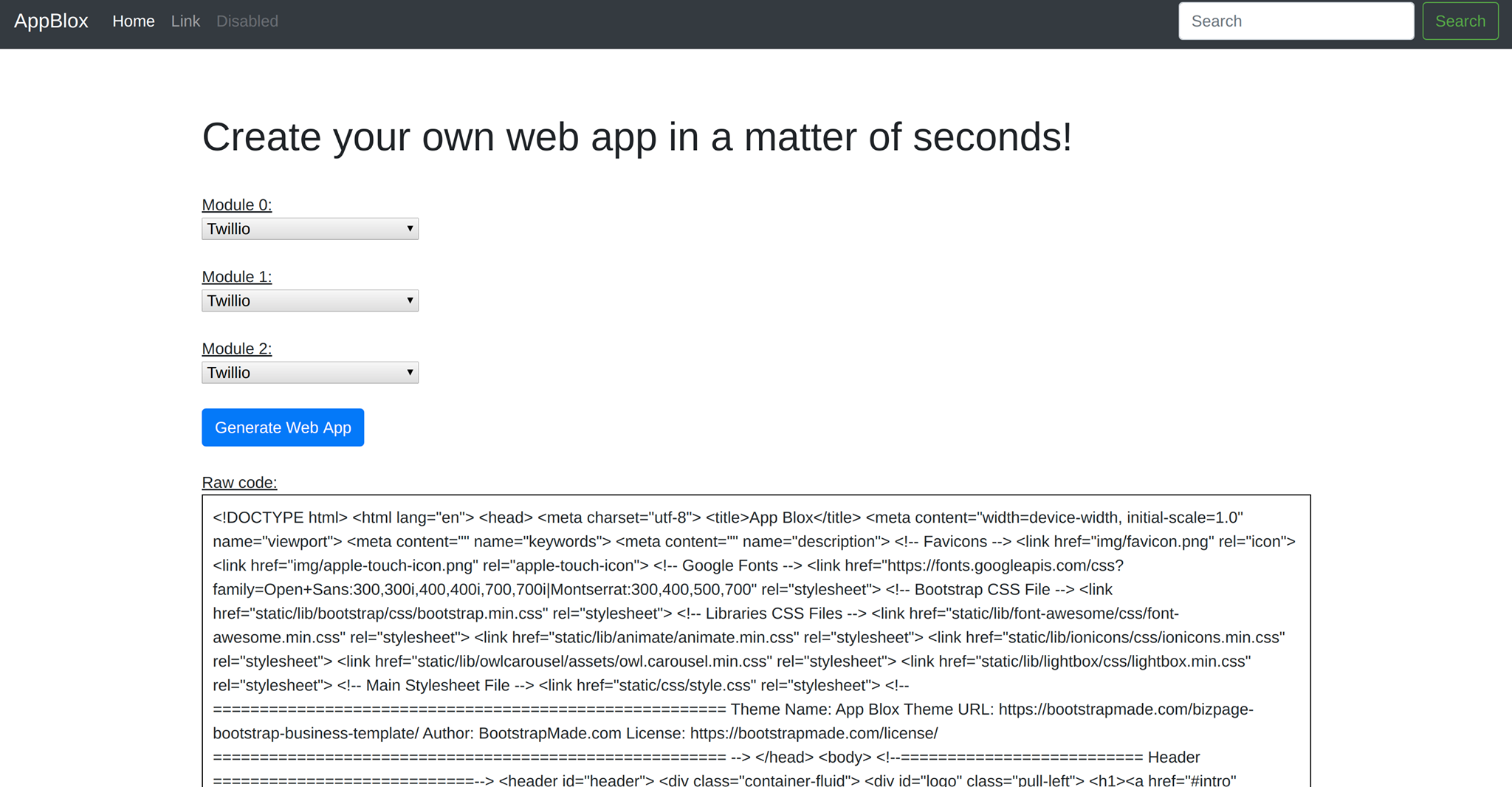The image size is (1512, 787).
Task: Click the Module 1 dropdown arrow
Action: point(410,300)
